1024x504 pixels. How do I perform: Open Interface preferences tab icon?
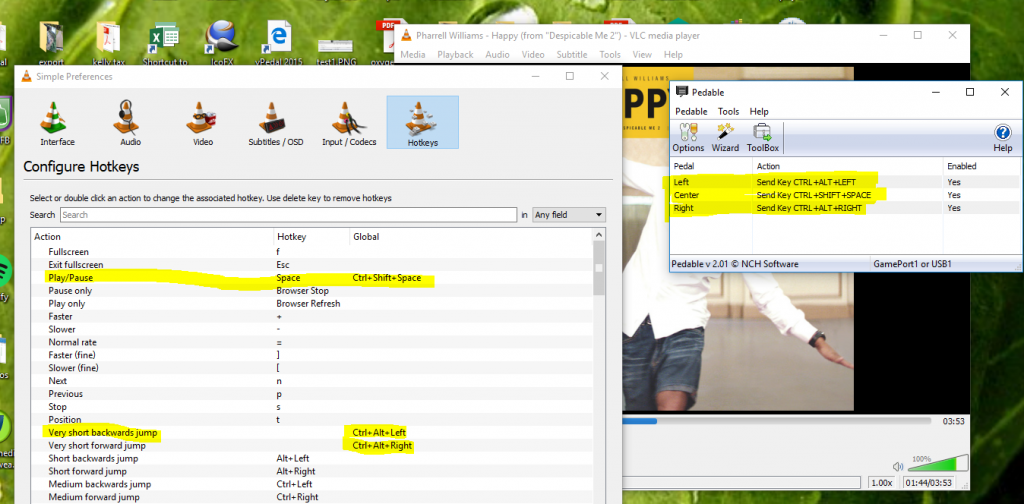click(x=57, y=123)
